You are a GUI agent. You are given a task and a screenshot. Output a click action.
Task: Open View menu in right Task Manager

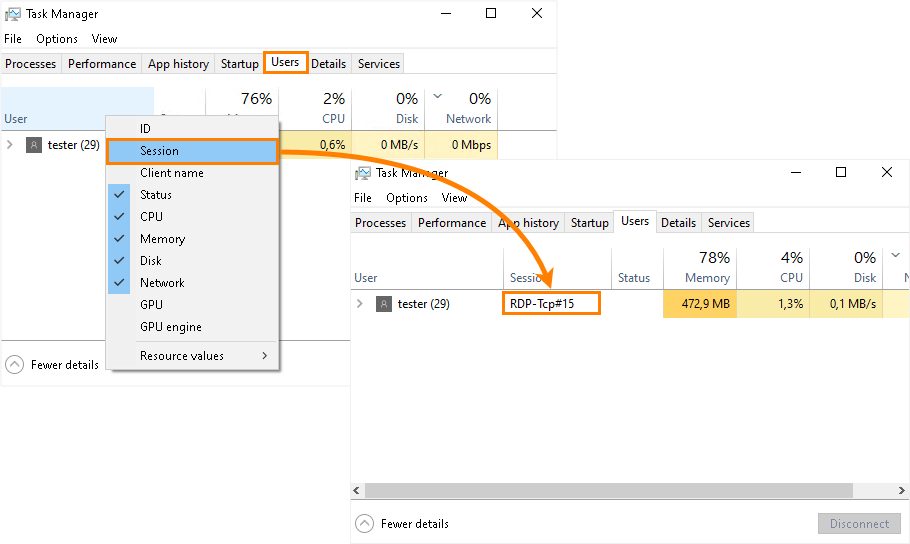[454, 198]
